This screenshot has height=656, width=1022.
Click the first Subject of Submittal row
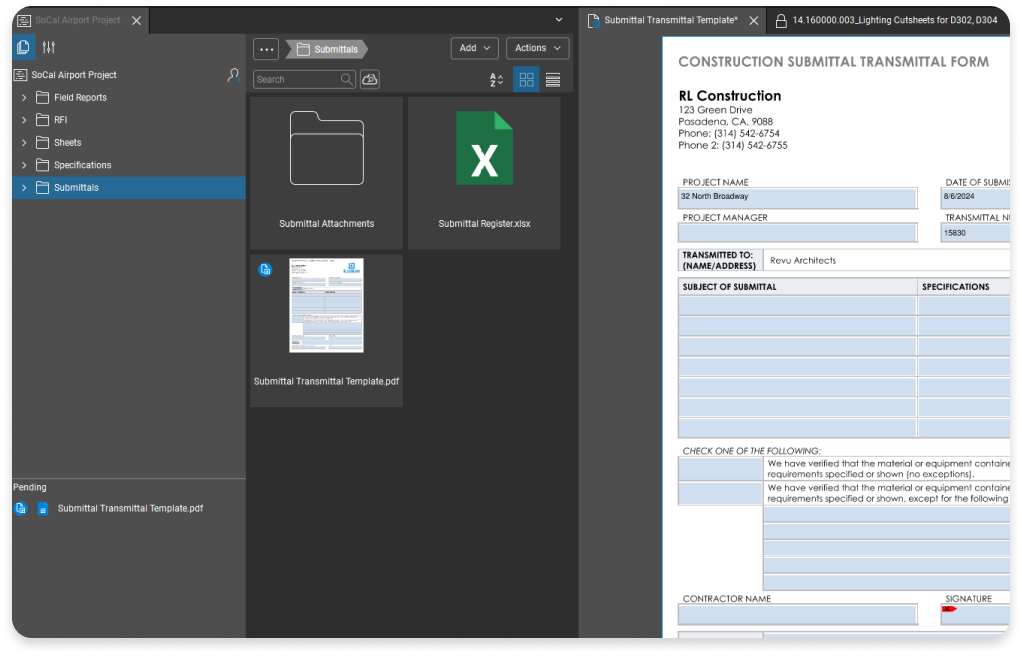[x=798, y=306]
